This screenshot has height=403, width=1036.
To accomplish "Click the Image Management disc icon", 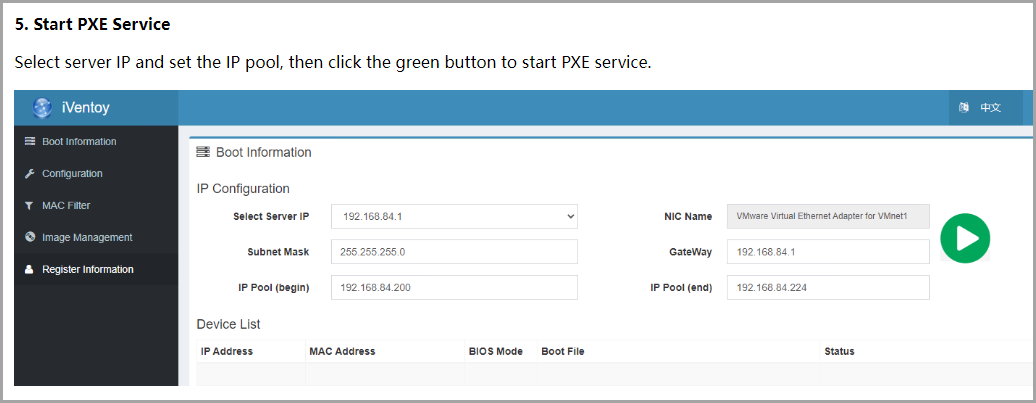I will coord(30,237).
